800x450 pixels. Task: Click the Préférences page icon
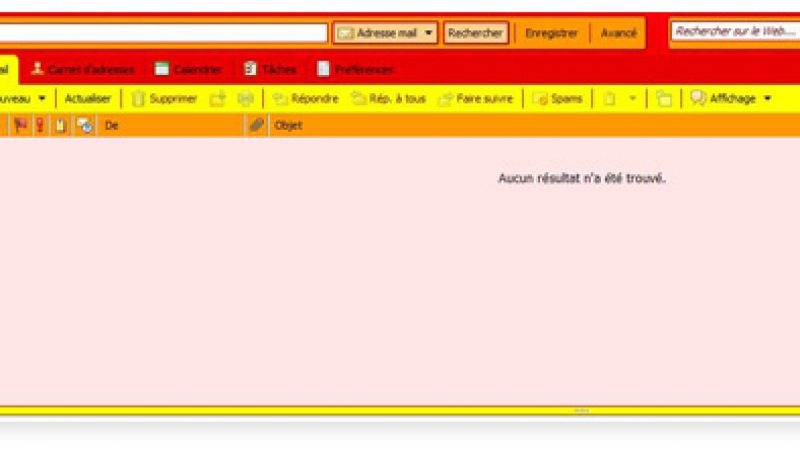[x=323, y=68]
